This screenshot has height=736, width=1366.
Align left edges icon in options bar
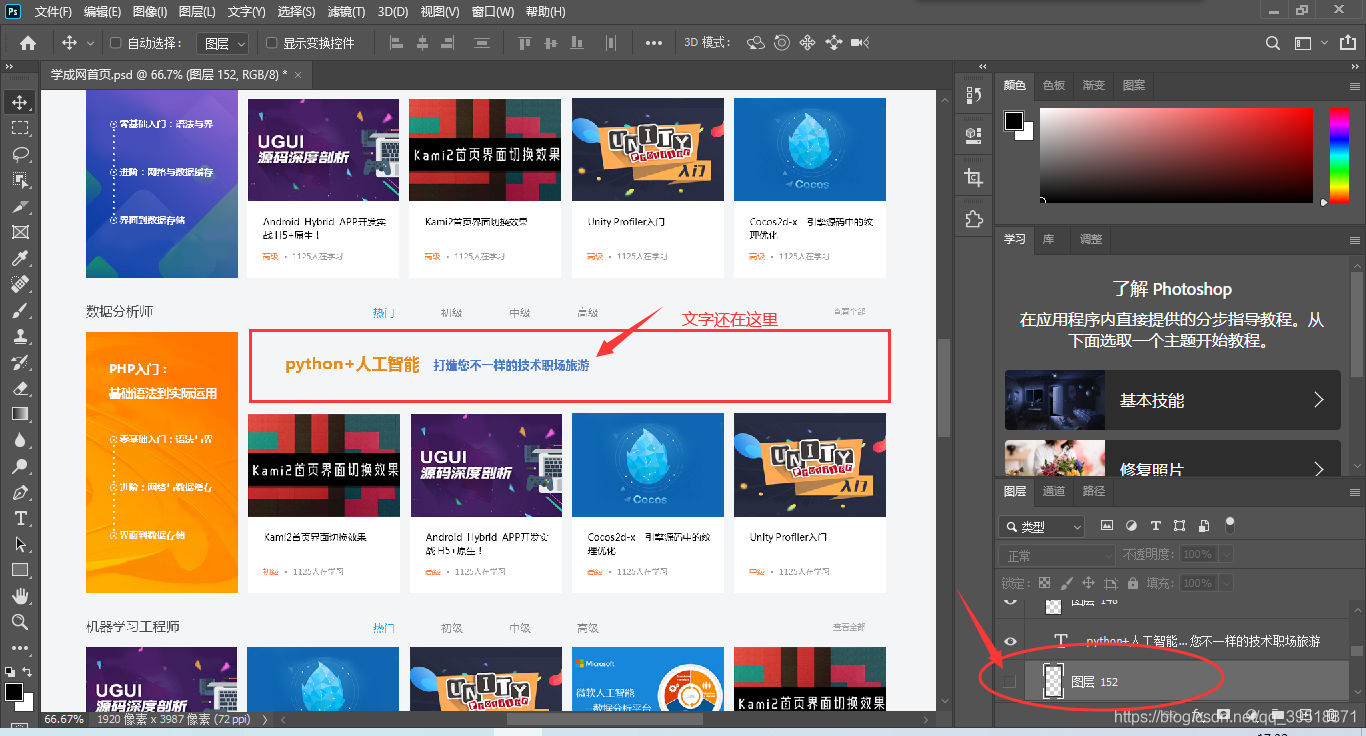click(x=395, y=43)
